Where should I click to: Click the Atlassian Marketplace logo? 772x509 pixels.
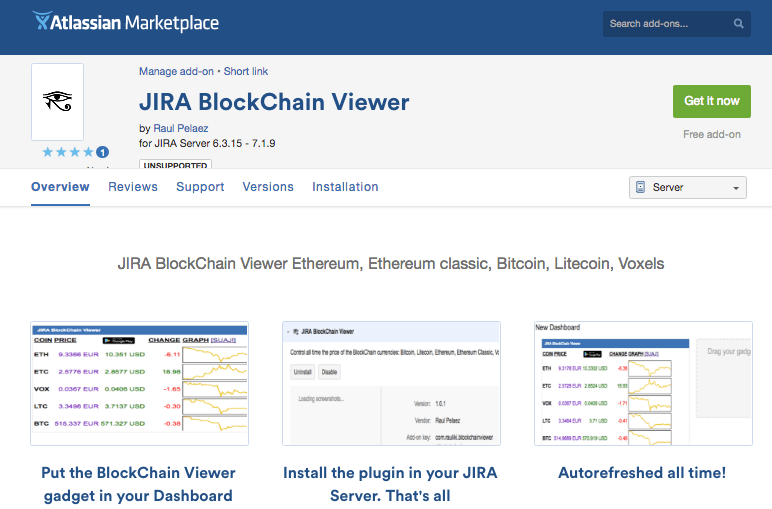[125, 22]
